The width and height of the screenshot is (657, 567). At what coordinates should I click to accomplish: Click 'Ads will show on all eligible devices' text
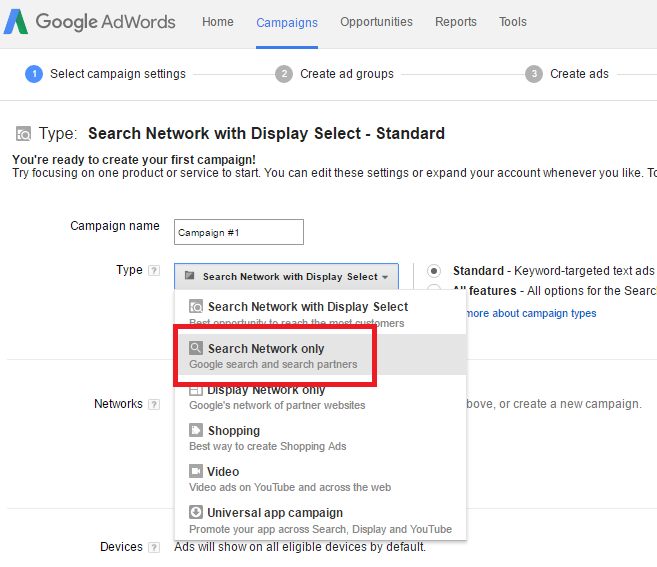point(300,546)
